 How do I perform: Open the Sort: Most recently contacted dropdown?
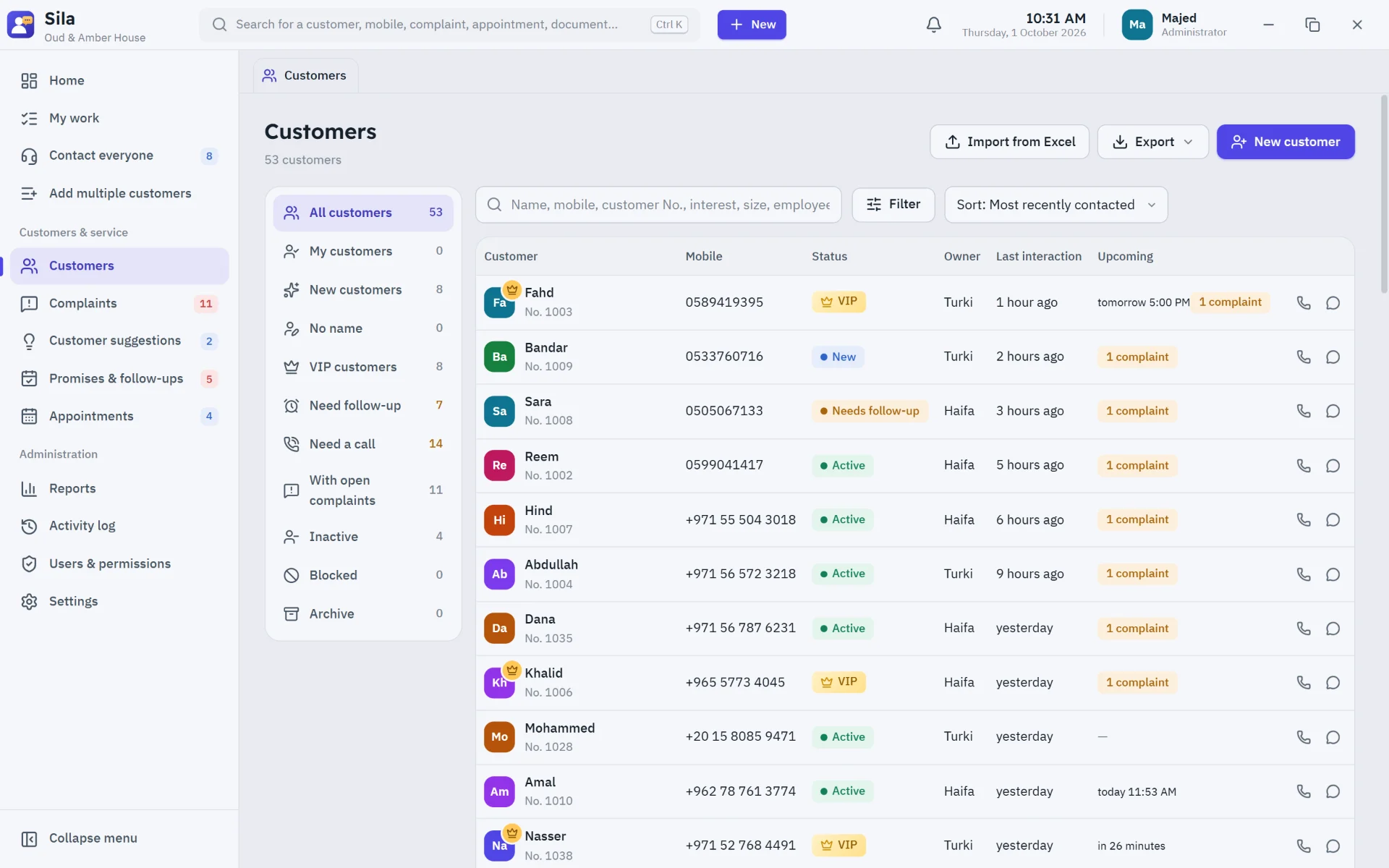pyautogui.click(x=1055, y=205)
